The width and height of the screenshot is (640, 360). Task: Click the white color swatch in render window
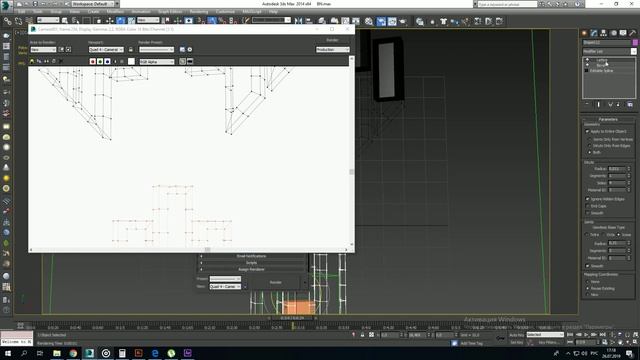(131, 61)
